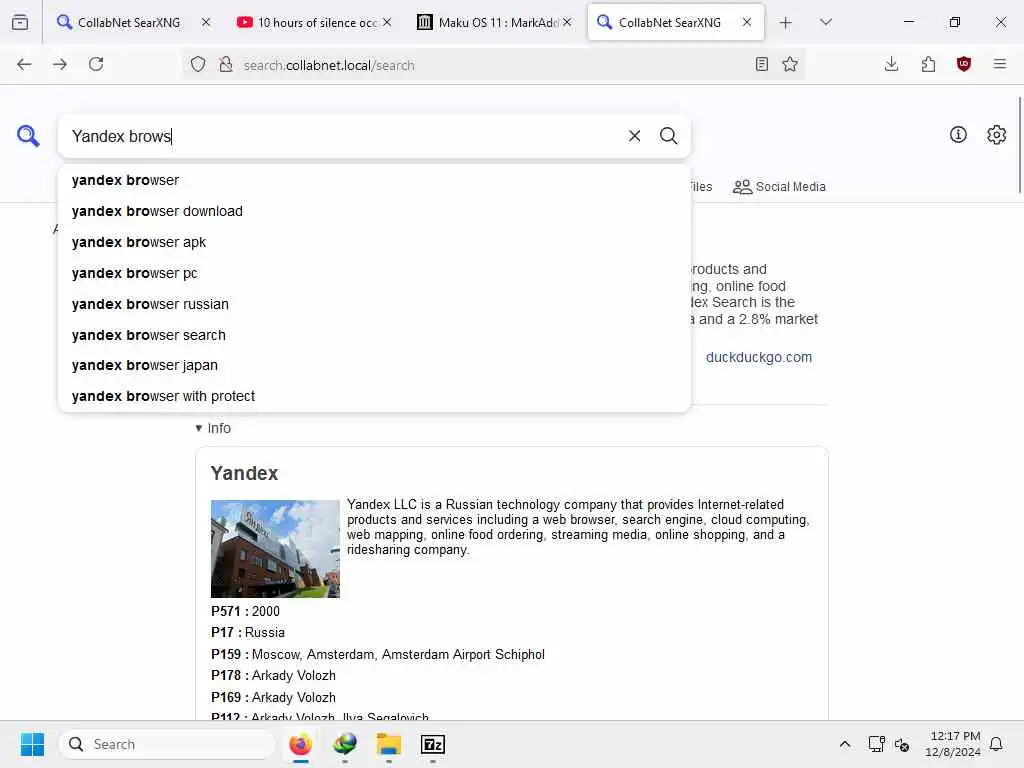Click the 'P178 : Arkady Volozh' line
This screenshot has height=768, width=1024.
273,675
